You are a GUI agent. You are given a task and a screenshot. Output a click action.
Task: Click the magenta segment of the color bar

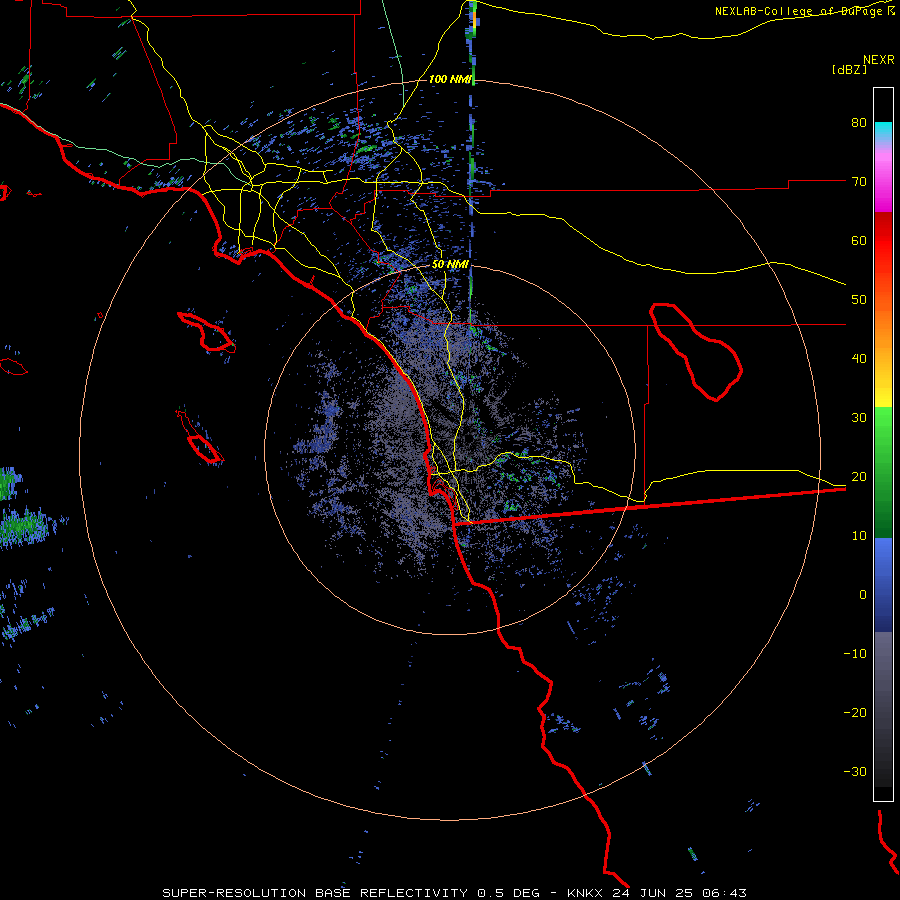pyautogui.click(x=883, y=181)
